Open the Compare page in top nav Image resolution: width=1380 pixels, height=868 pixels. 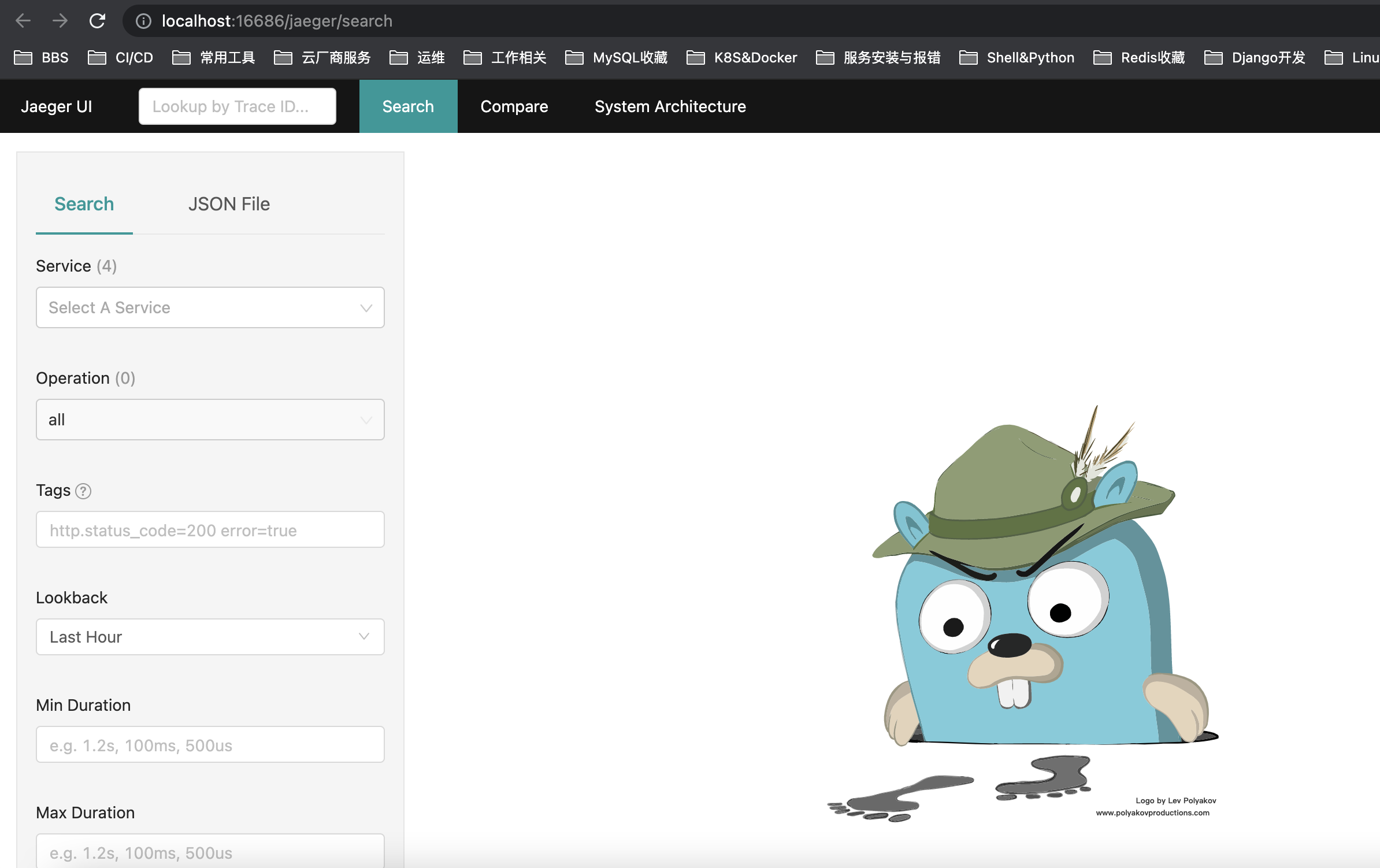(514, 106)
